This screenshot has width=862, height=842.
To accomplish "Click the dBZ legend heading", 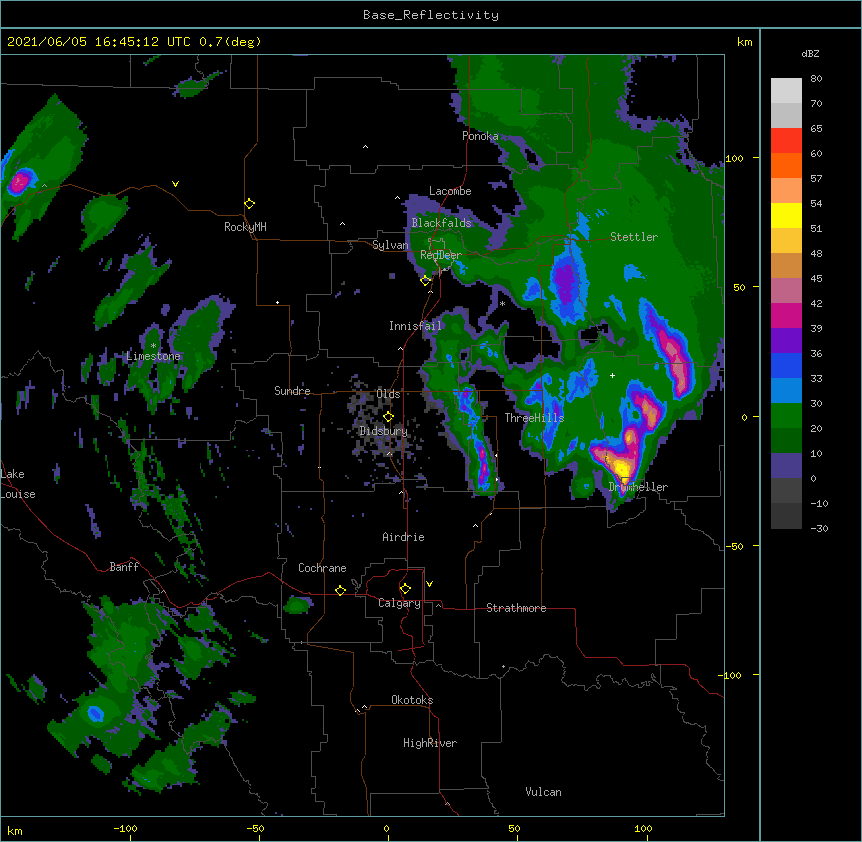I will (810, 54).
